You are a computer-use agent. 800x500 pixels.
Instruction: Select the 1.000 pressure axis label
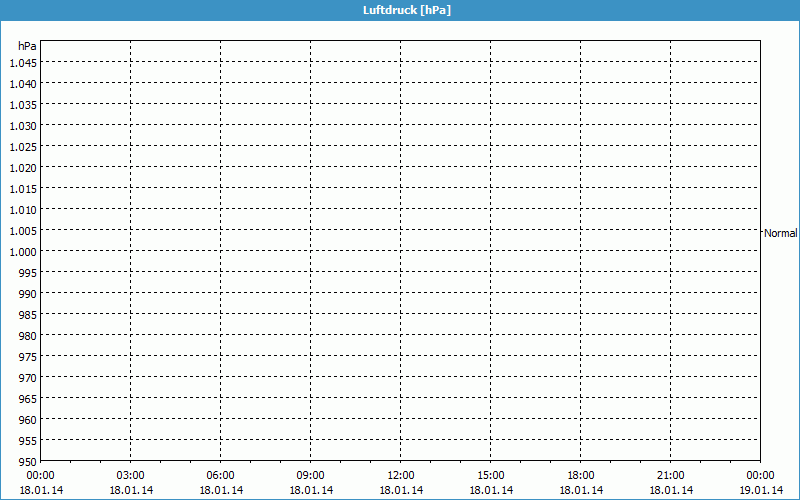coord(23,252)
